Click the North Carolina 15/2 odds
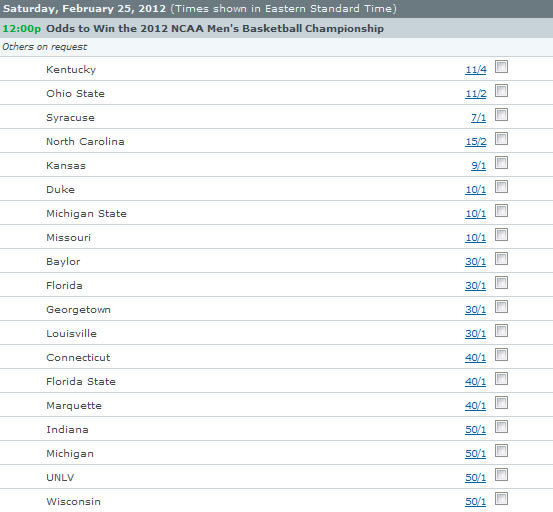Screen dimensions: 553x512 tap(476, 142)
